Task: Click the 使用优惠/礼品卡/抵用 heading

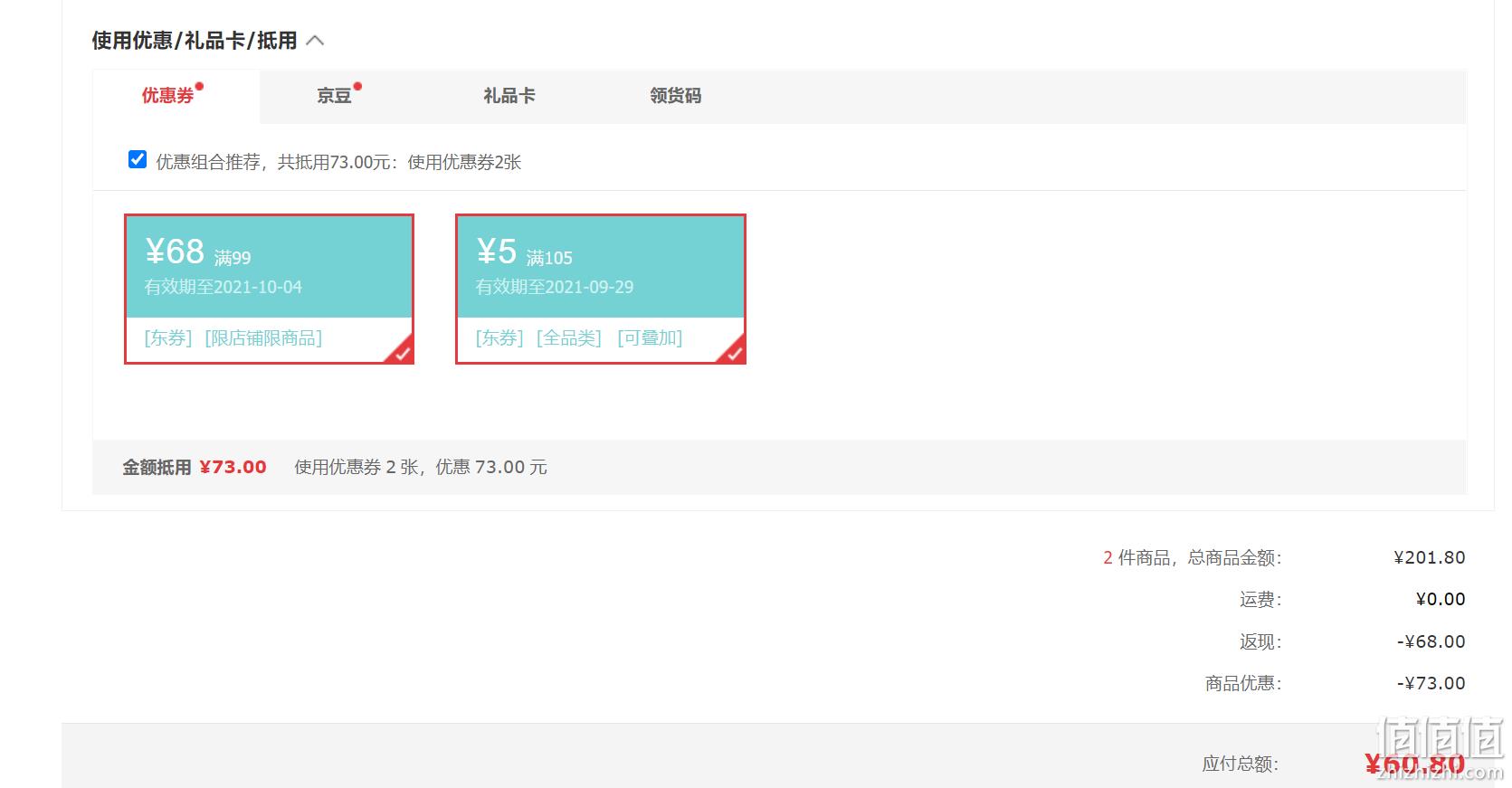Action: pos(195,41)
